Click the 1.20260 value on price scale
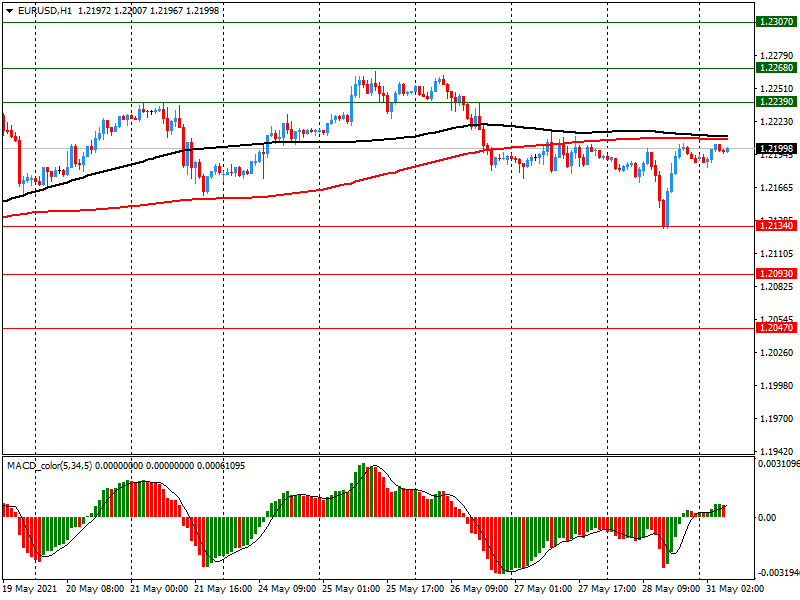Screen dimensions: 800x600 click(777, 353)
